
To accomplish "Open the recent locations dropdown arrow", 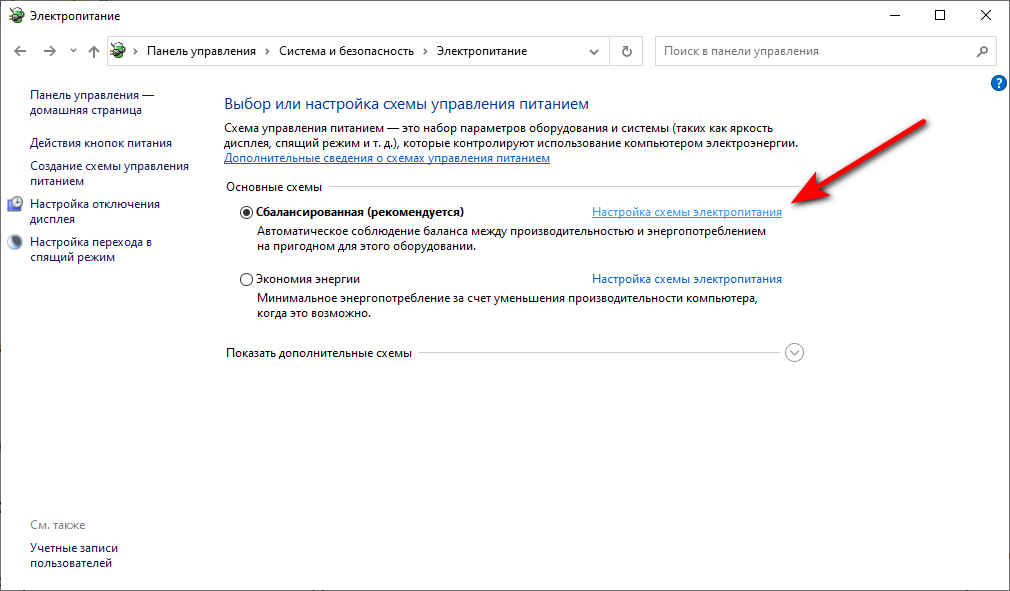I will click(73, 51).
